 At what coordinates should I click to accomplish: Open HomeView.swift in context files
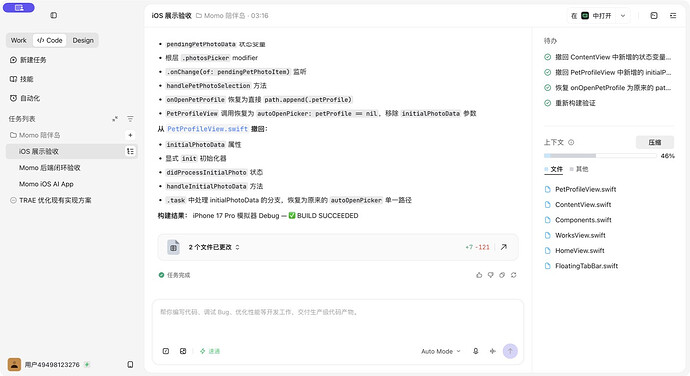click(580, 251)
